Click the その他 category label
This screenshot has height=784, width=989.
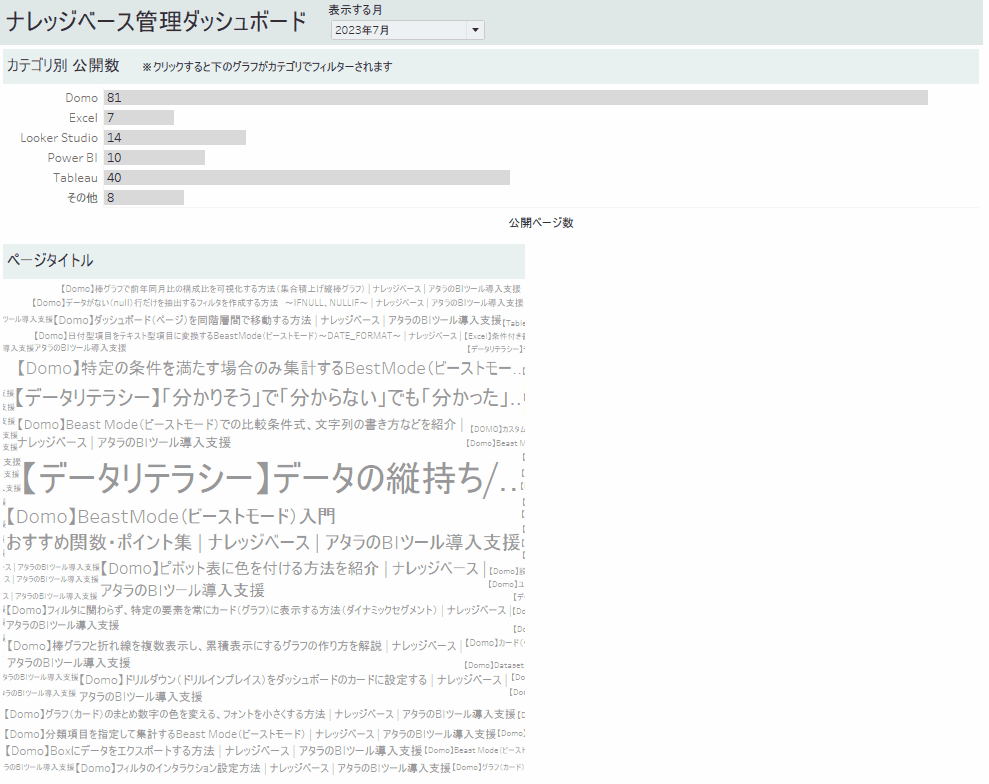point(82,198)
